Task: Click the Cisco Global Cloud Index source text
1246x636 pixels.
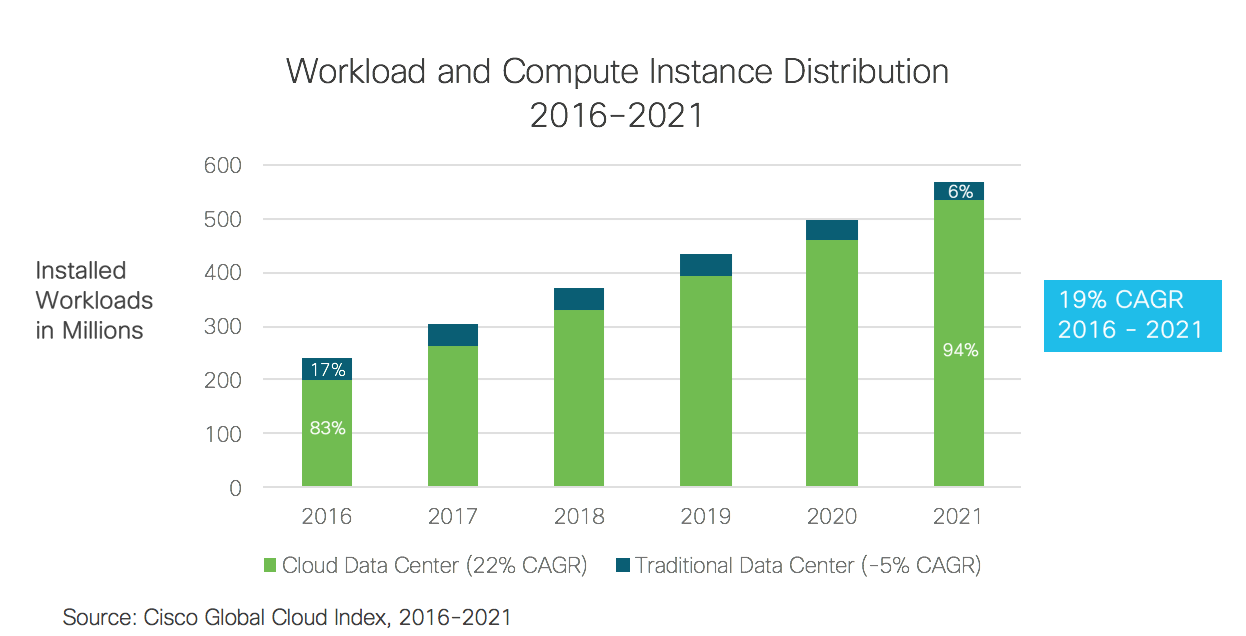Action: point(287,617)
